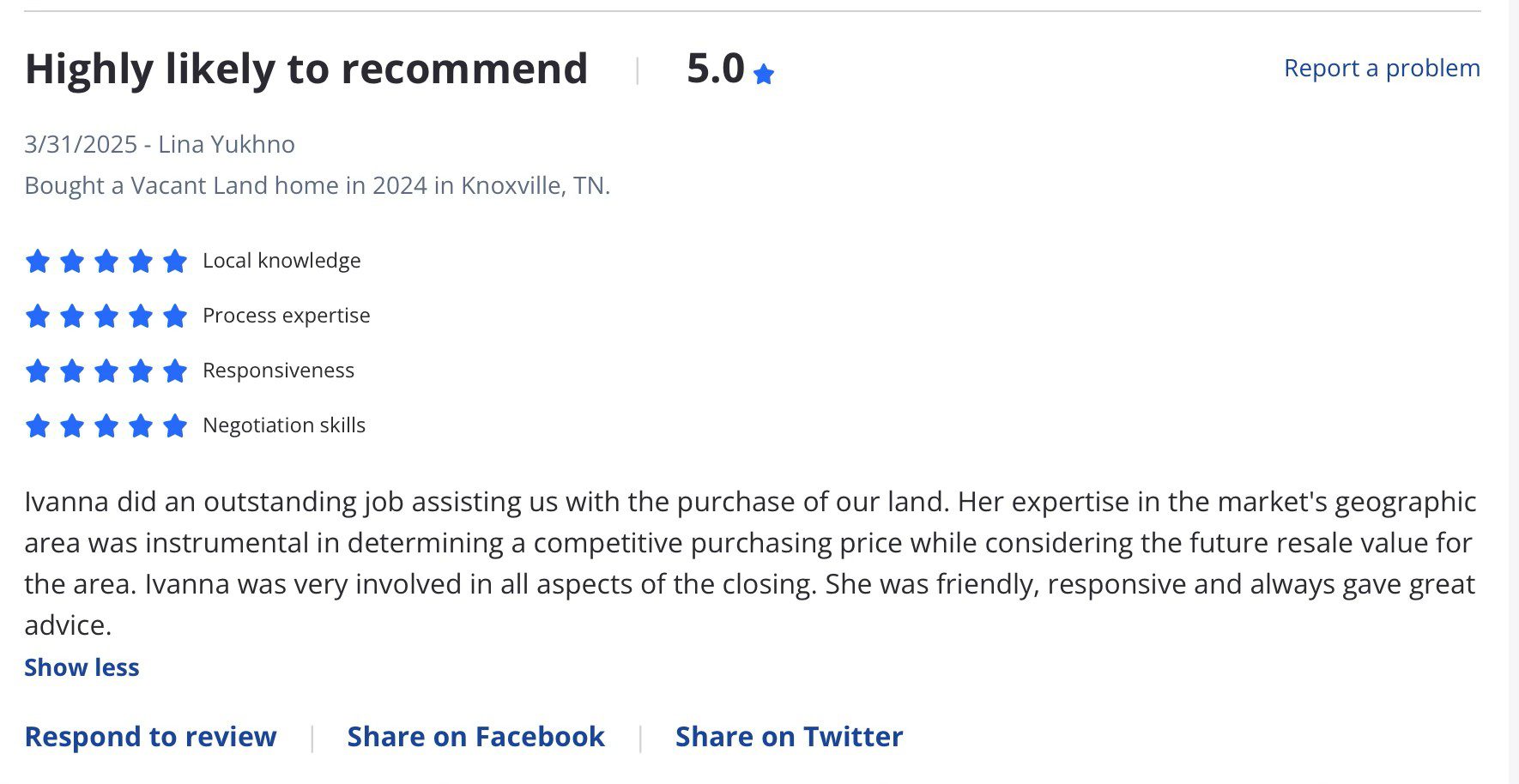This screenshot has height=784, width=1519.
Task: Click the Local knowledge label
Action: click(281, 261)
